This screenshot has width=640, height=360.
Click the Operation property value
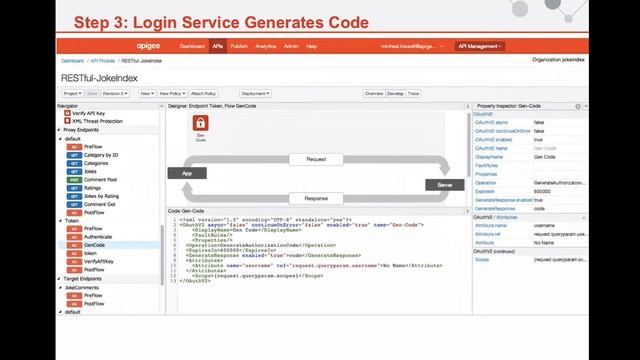[559, 183]
